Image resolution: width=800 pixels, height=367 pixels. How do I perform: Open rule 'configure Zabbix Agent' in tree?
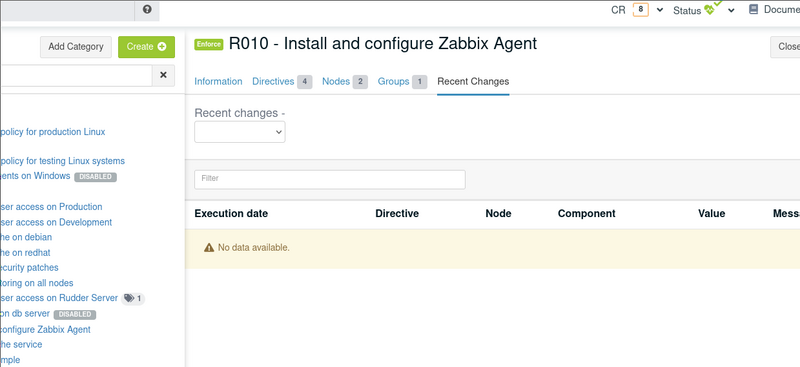[45, 330]
